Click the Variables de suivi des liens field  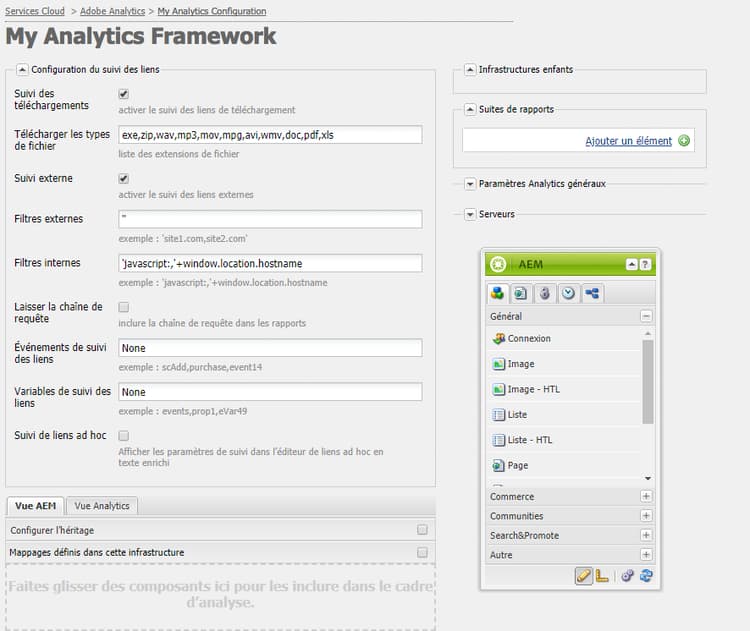pyautogui.click(x=270, y=392)
